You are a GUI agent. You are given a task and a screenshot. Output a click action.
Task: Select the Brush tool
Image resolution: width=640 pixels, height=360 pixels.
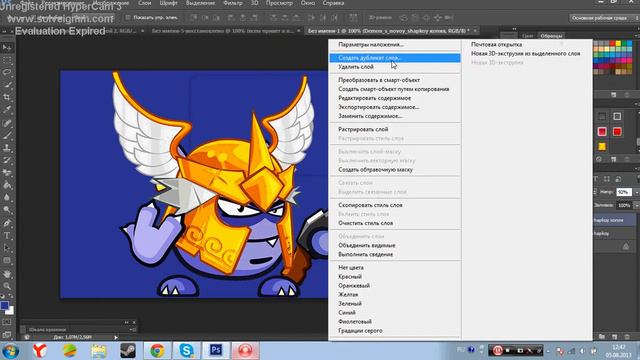[x=7, y=136]
